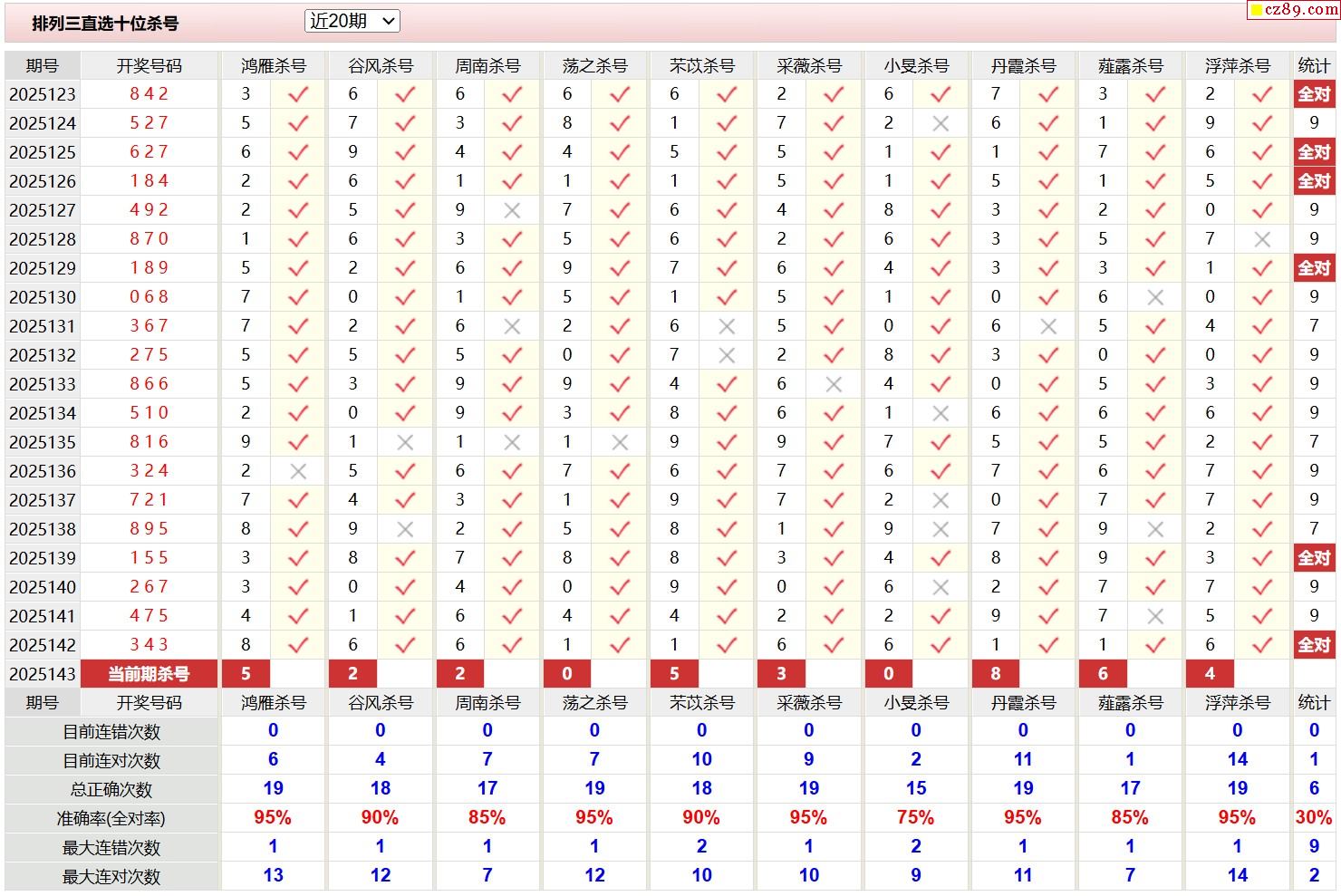Click the 全对 badge in row 2025126
1341x896 pixels.
[x=1314, y=181]
